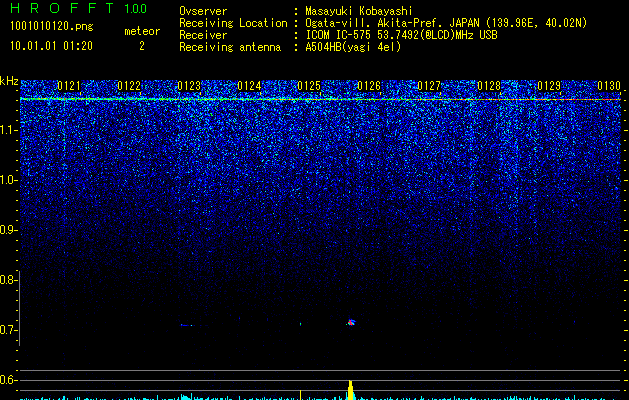Click the faint blue echo streak near 0123

coord(187,325)
